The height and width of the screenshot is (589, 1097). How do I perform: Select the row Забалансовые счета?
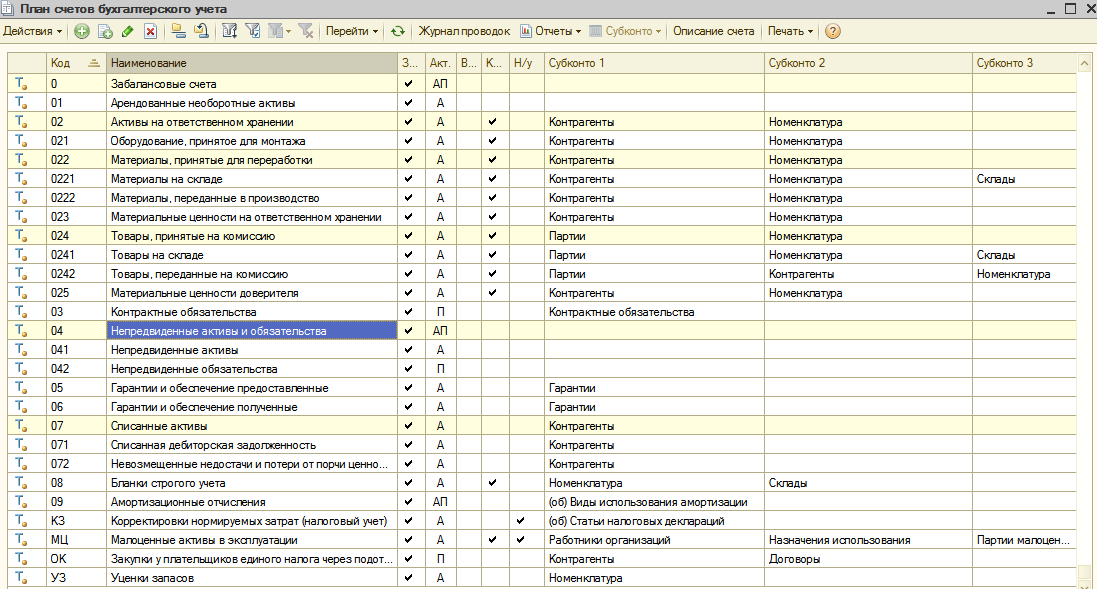coord(542,84)
